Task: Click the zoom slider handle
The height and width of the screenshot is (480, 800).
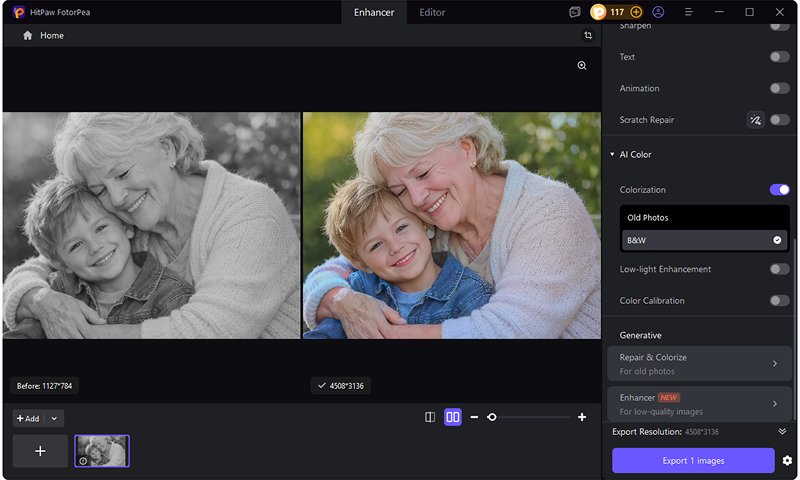Action: (492, 417)
